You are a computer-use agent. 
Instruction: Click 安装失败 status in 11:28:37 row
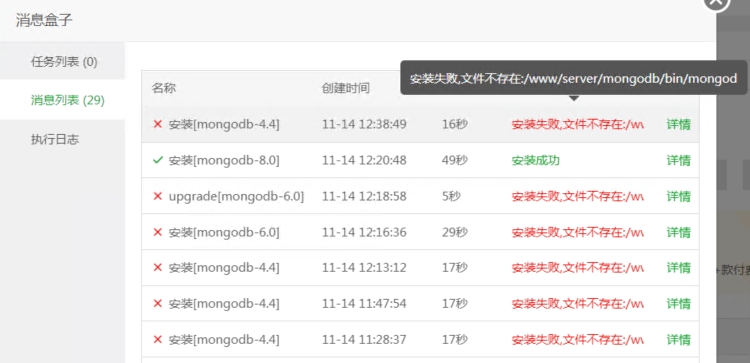coord(577,340)
